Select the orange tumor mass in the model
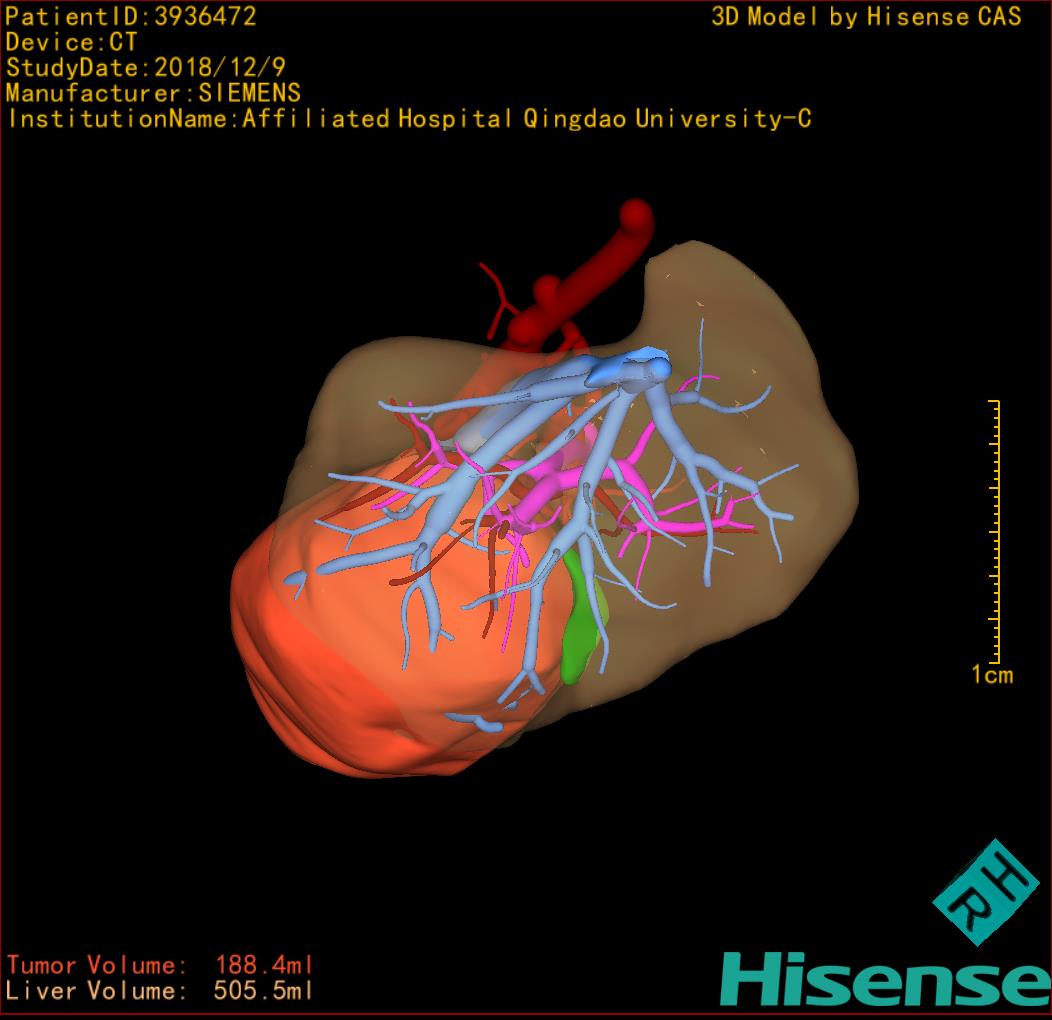This screenshot has width=1052, height=1020. (330, 660)
